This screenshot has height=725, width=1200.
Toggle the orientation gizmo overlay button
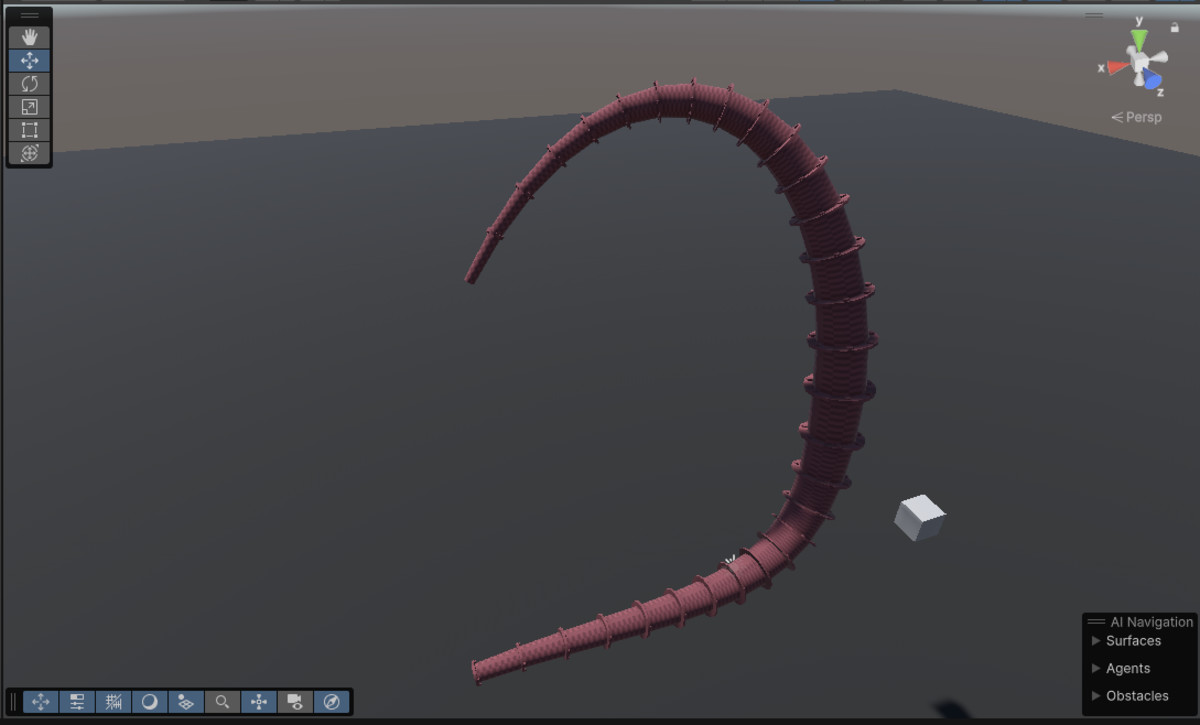(x=258, y=702)
